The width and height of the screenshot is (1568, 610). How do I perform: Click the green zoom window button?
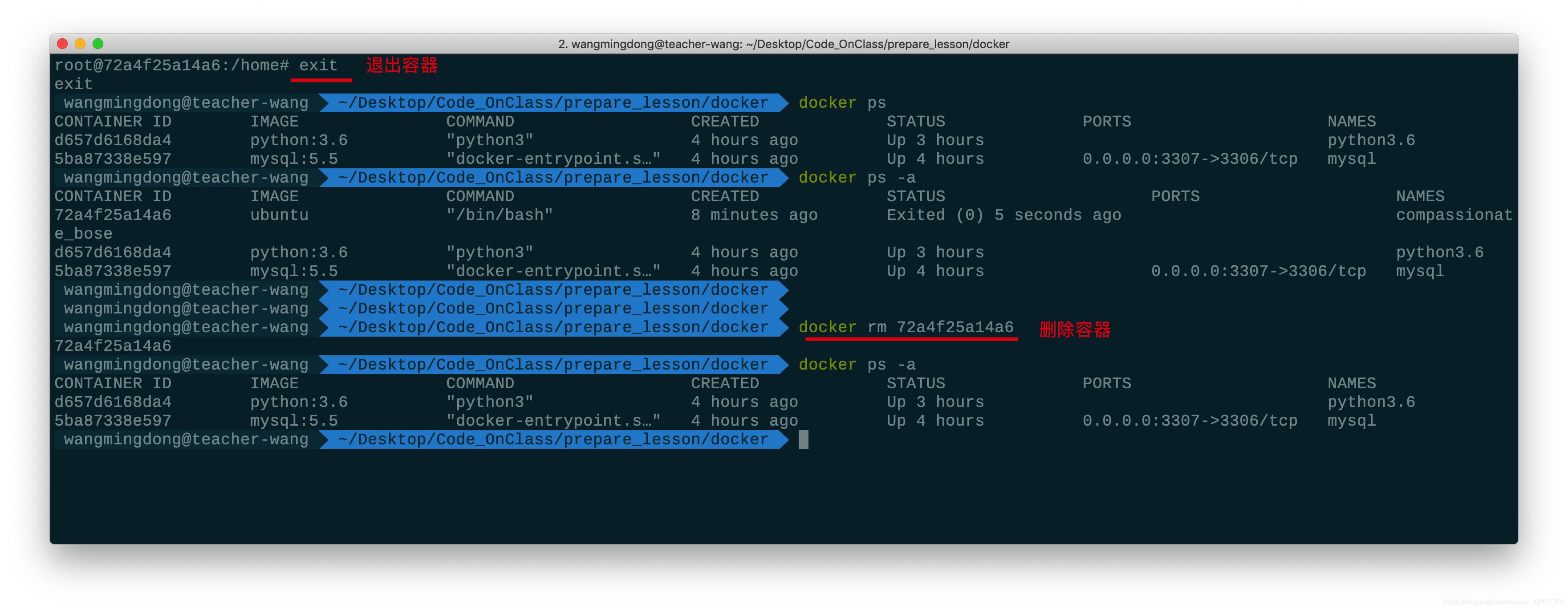tap(98, 44)
